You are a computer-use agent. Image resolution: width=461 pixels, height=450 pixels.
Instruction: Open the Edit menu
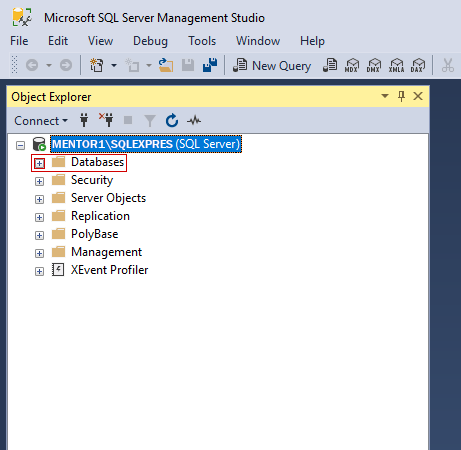pos(58,41)
